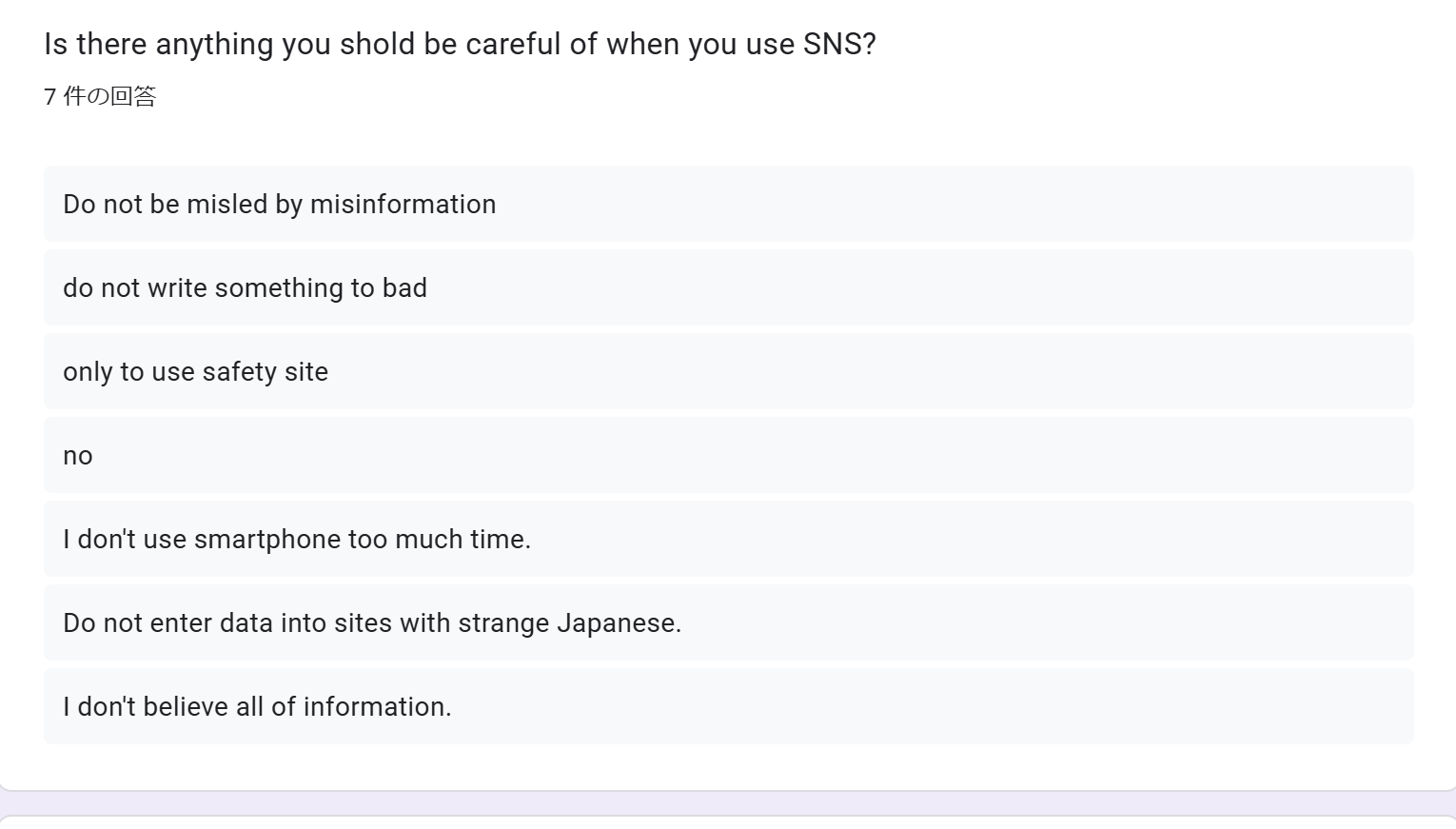Click the word 'misinformation' in the first response

click(403, 204)
